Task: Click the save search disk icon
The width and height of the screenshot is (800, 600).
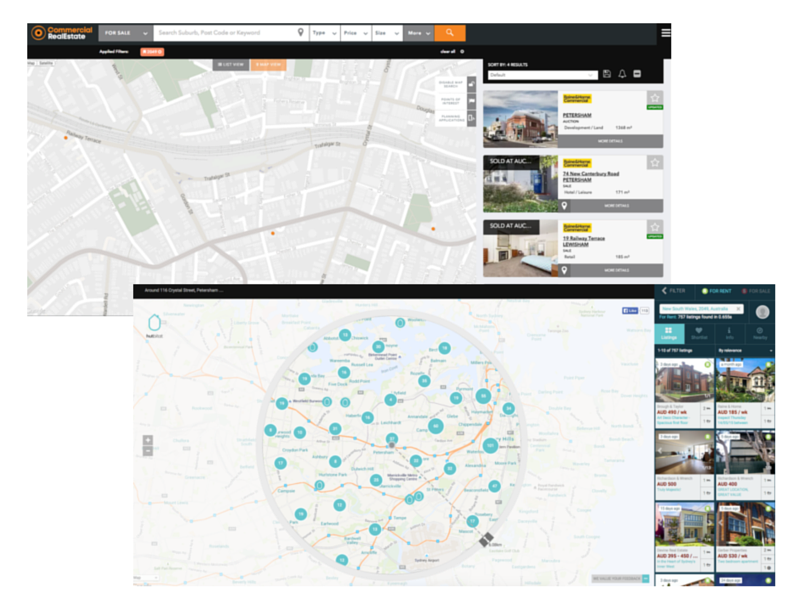Action: [x=607, y=74]
